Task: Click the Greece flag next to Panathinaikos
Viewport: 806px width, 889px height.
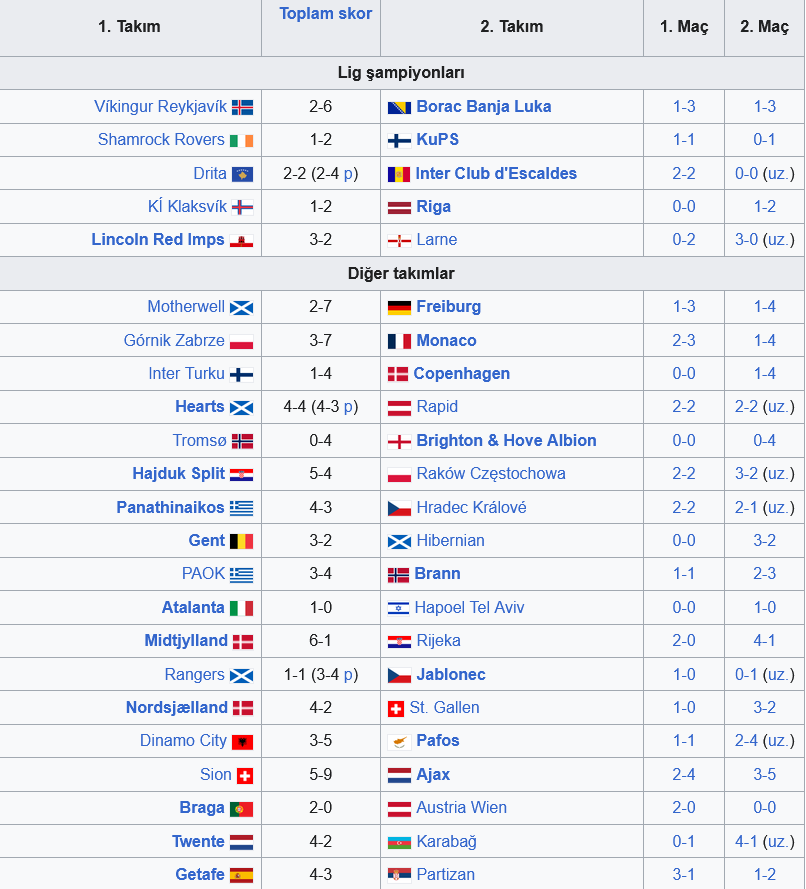Action: (x=241, y=508)
